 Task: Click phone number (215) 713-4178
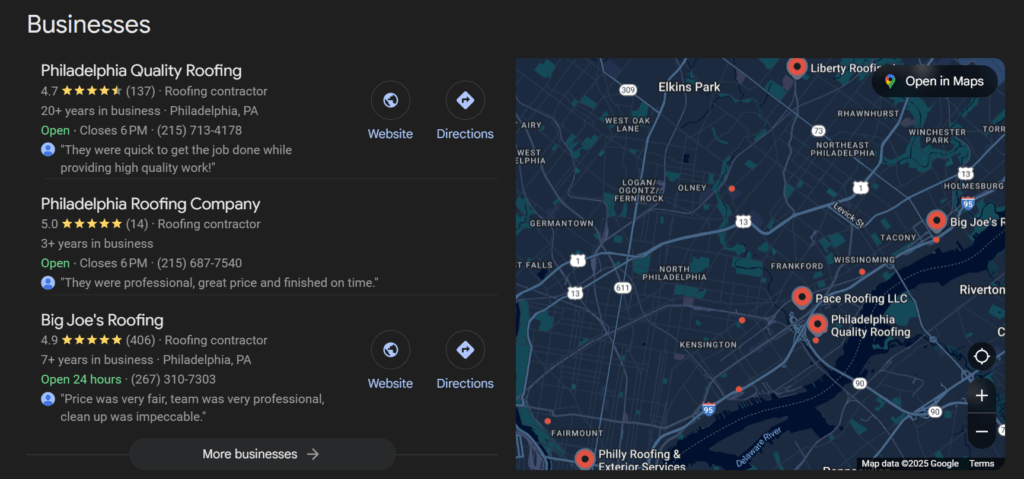(x=199, y=130)
